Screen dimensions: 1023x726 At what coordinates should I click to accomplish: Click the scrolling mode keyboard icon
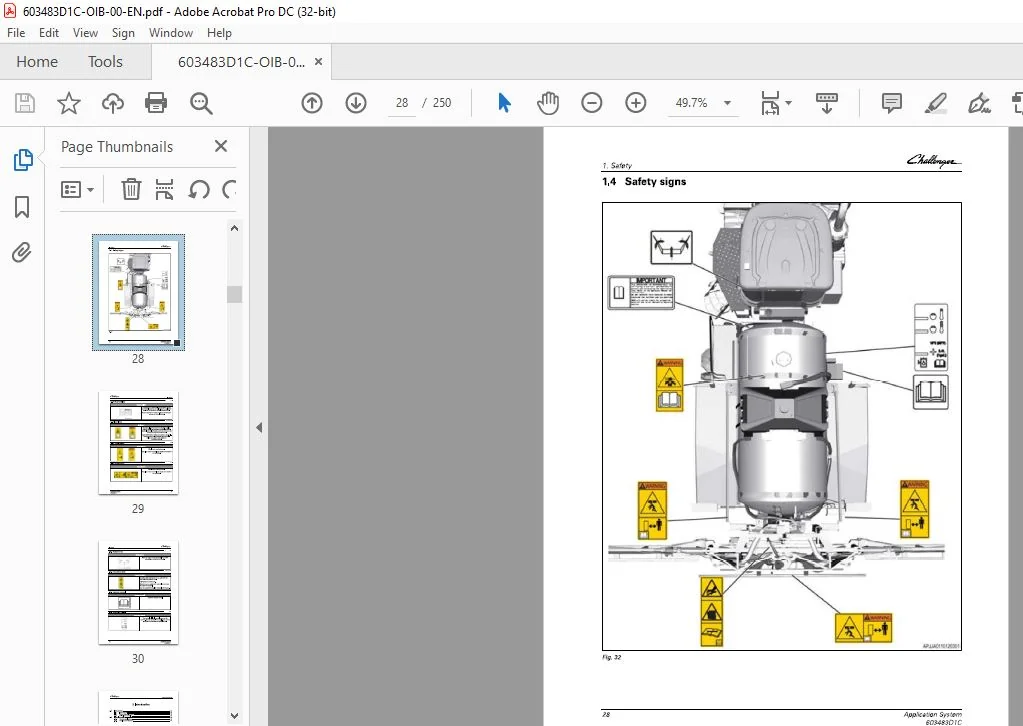point(827,103)
